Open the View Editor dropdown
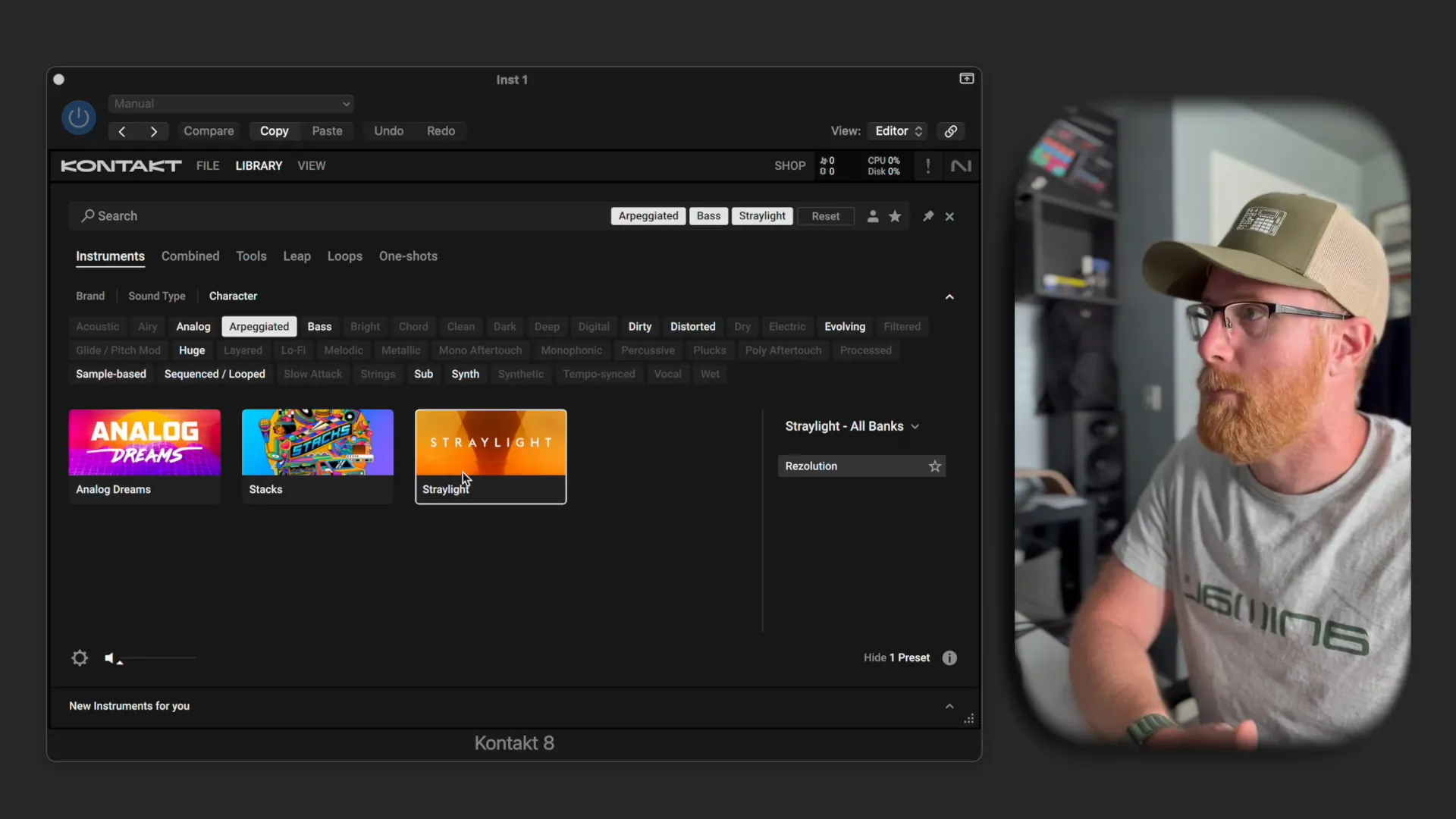This screenshot has width=1456, height=819. point(898,131)
